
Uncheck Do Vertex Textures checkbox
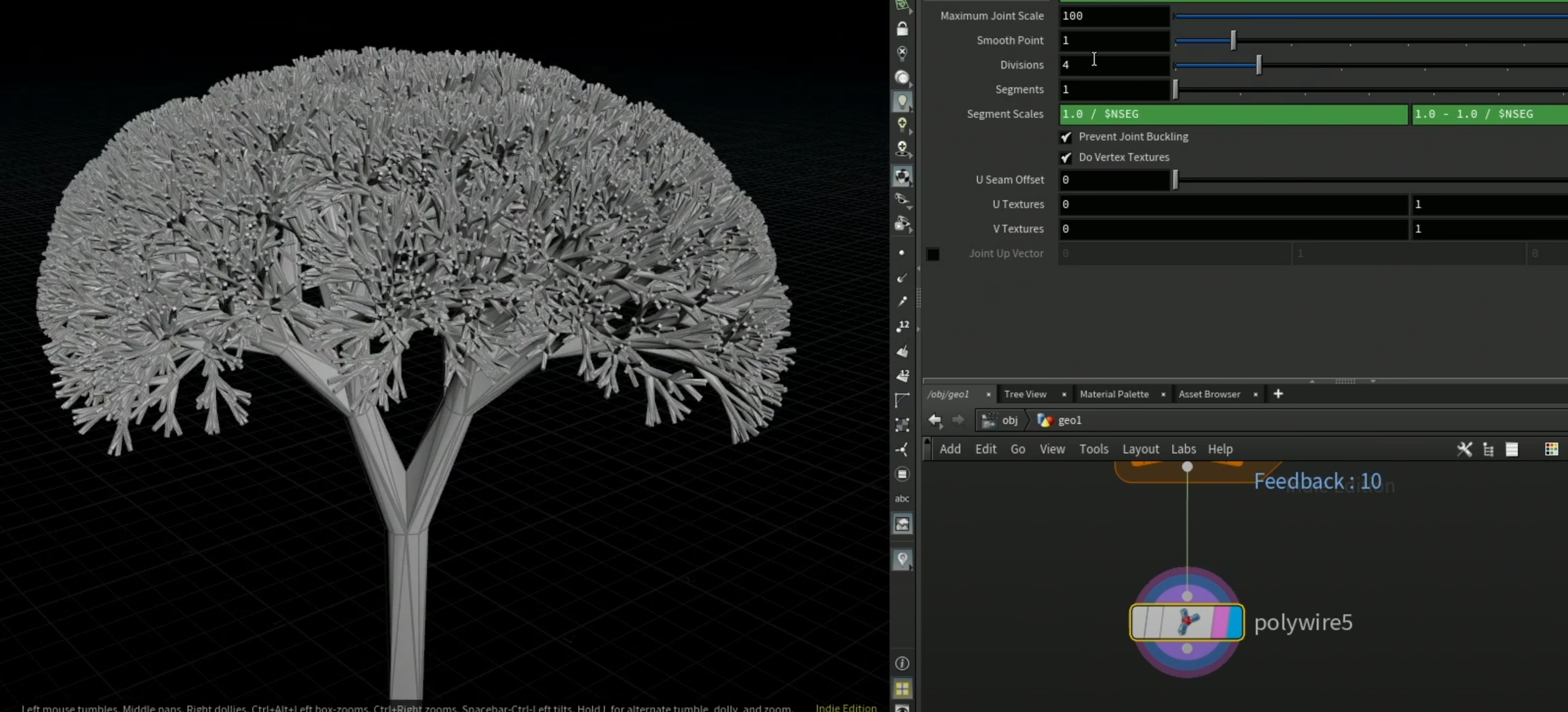pyautogui.click(x=1066, y=158)
